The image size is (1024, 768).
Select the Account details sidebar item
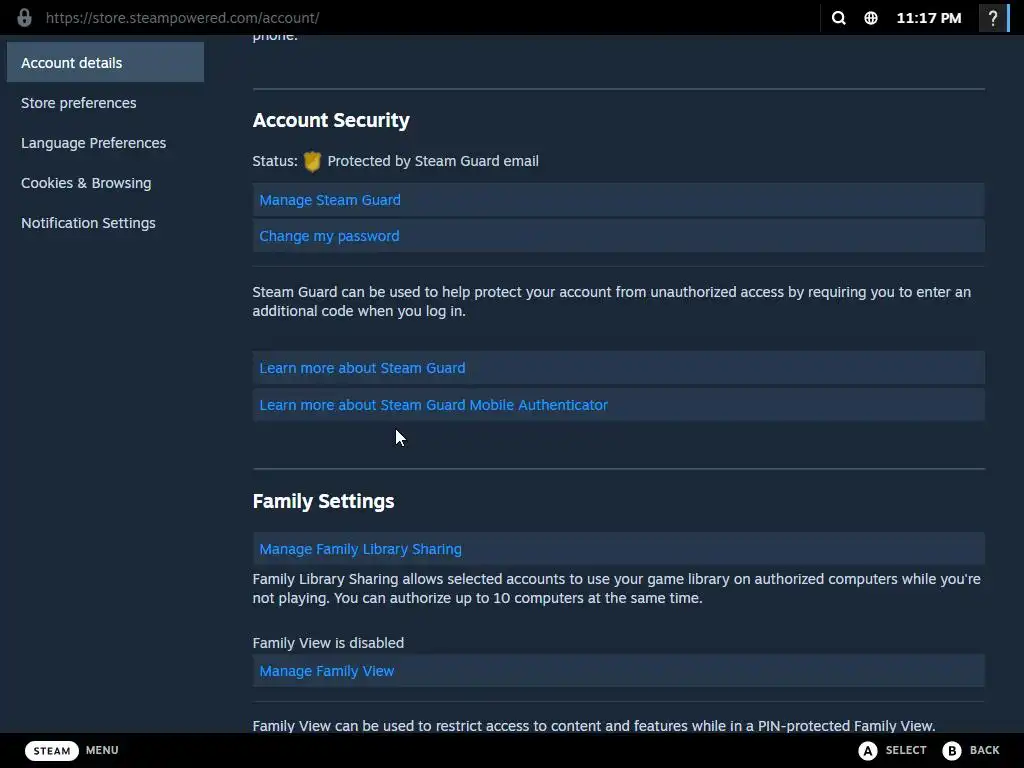point(105,63)
